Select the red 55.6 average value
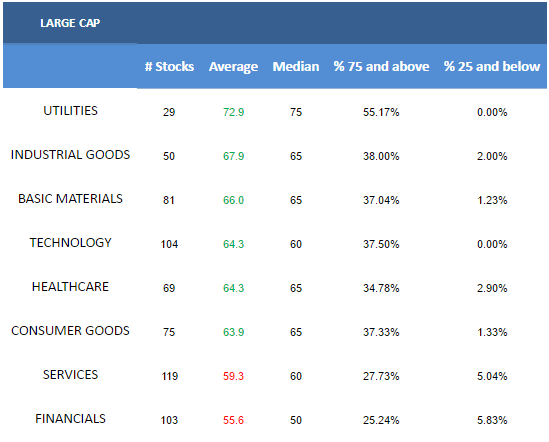 coord(233,420)
